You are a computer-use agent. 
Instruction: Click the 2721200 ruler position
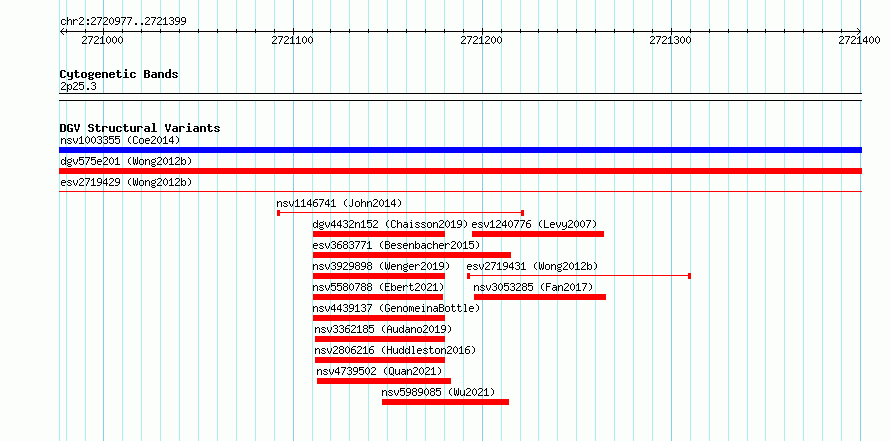(482, 40)
